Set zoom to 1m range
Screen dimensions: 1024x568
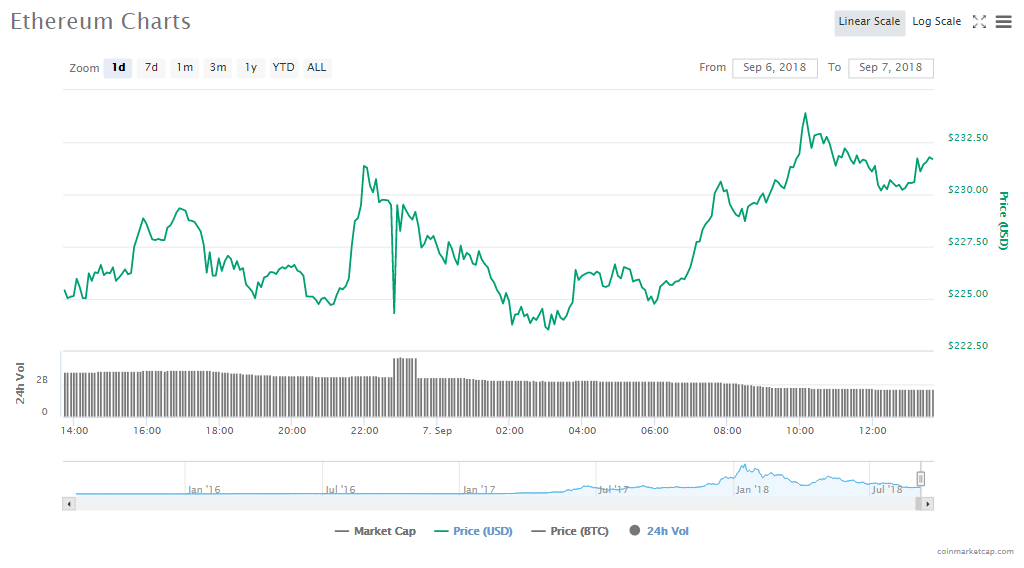[x=185, y=68]
